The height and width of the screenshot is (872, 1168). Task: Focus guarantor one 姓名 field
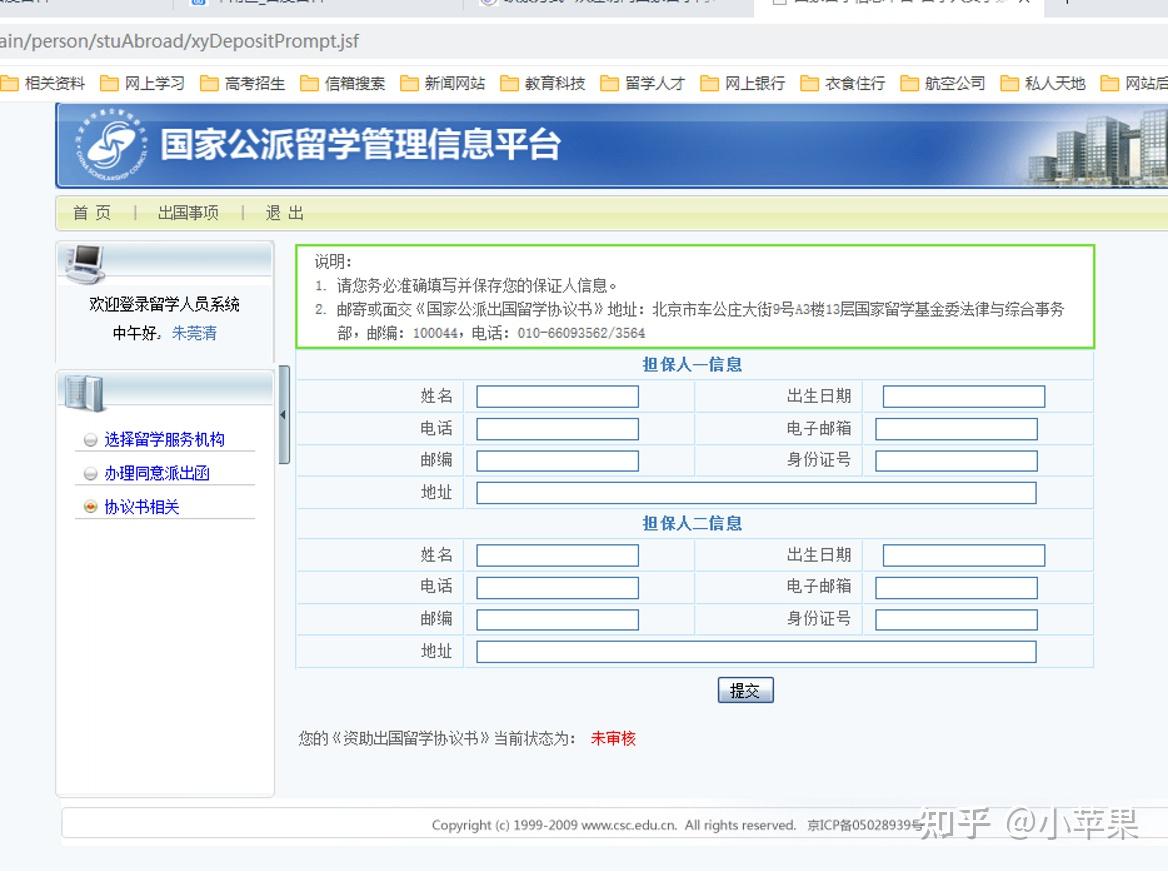click(x=557, y=396)
